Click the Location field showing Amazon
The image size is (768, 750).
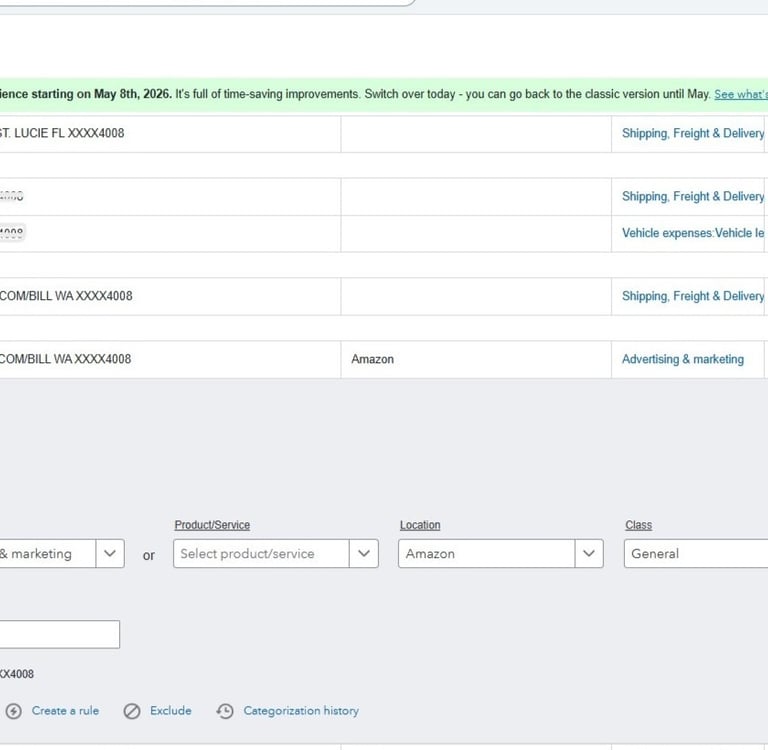[487, 554]
